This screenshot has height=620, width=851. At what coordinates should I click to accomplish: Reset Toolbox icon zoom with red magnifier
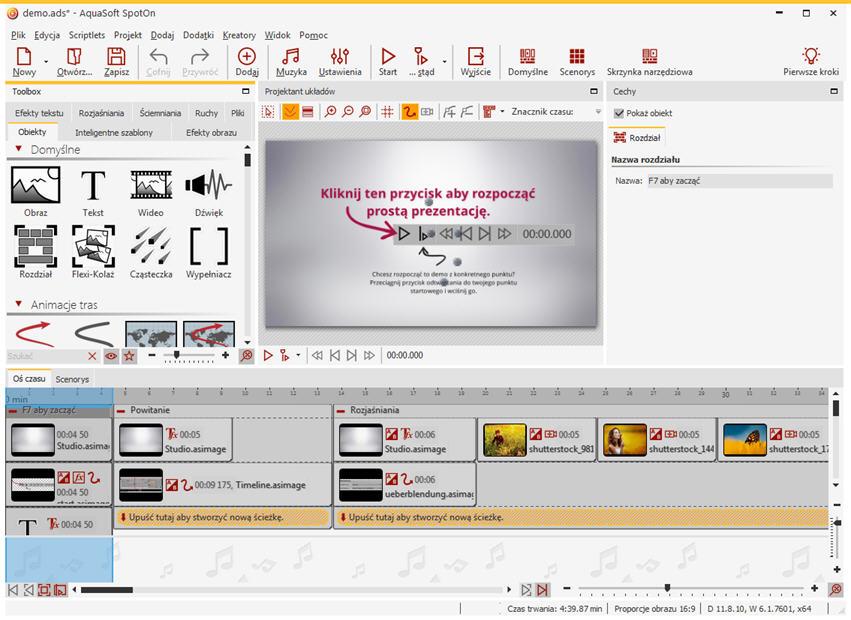(x=246, y=356)
